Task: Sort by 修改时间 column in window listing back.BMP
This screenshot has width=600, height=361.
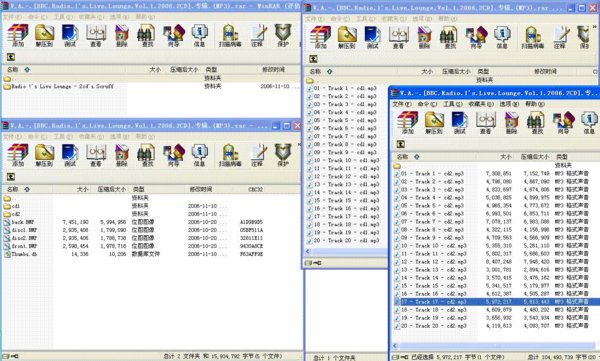Action: click(x=201, y=189)
